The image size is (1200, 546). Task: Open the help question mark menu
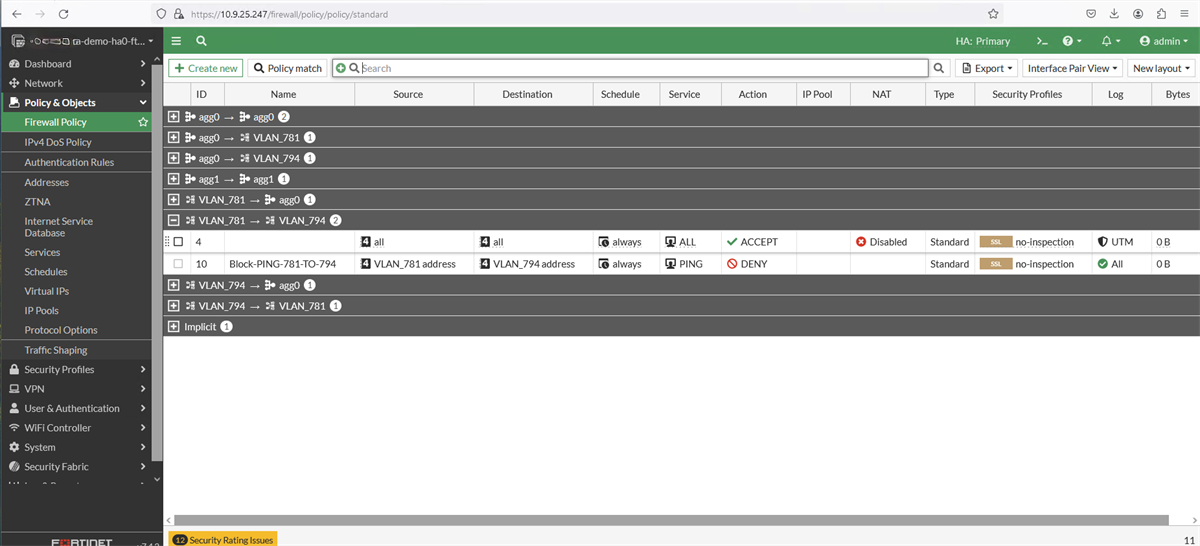[1072, 41]
